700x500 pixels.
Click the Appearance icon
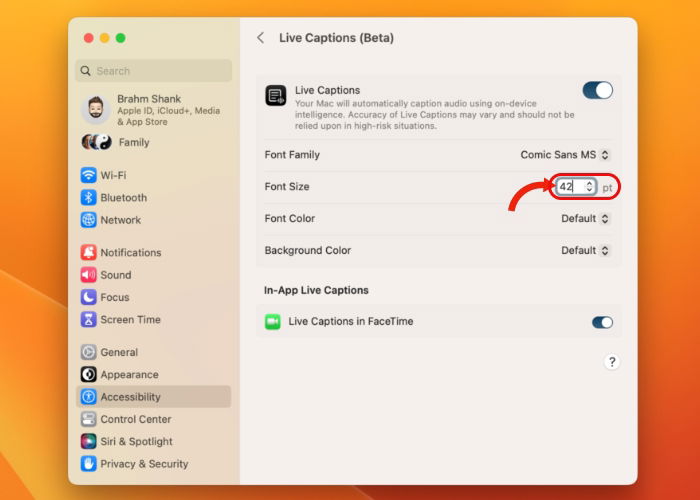click(x=88, y=374)
